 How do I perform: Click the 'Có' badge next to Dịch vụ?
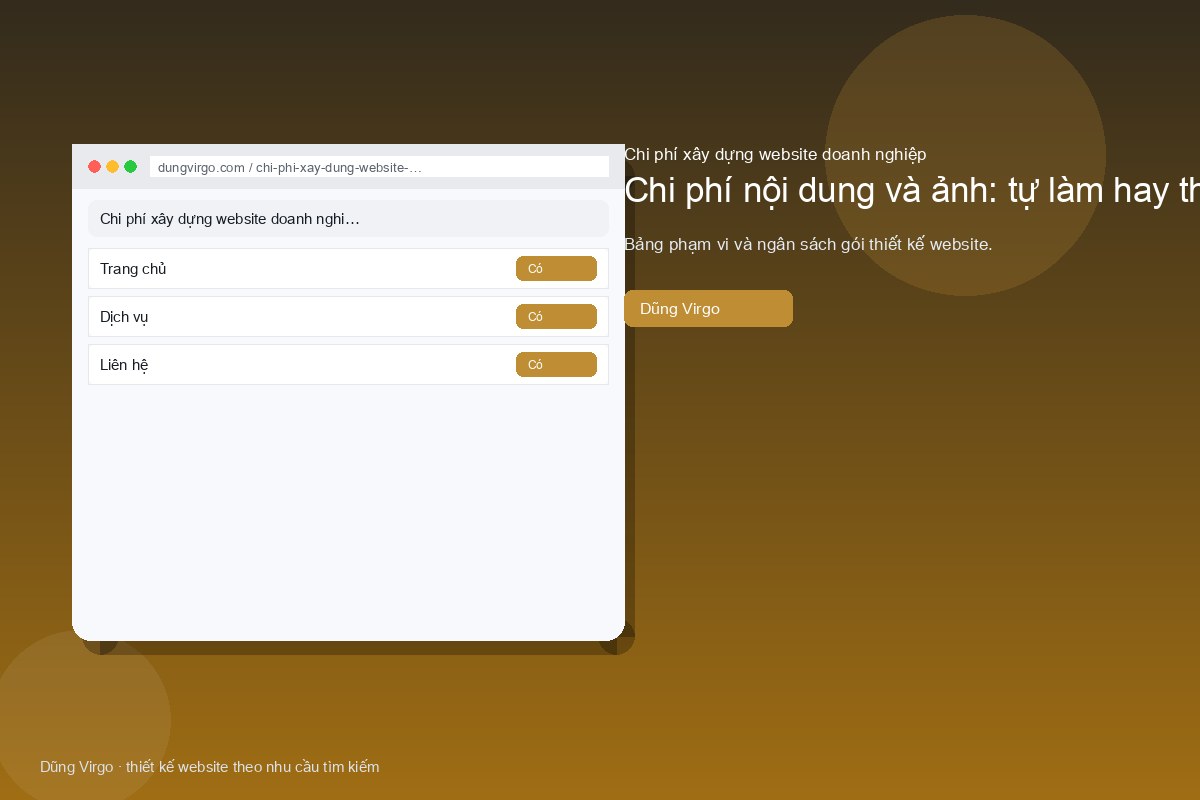point(556,317)
